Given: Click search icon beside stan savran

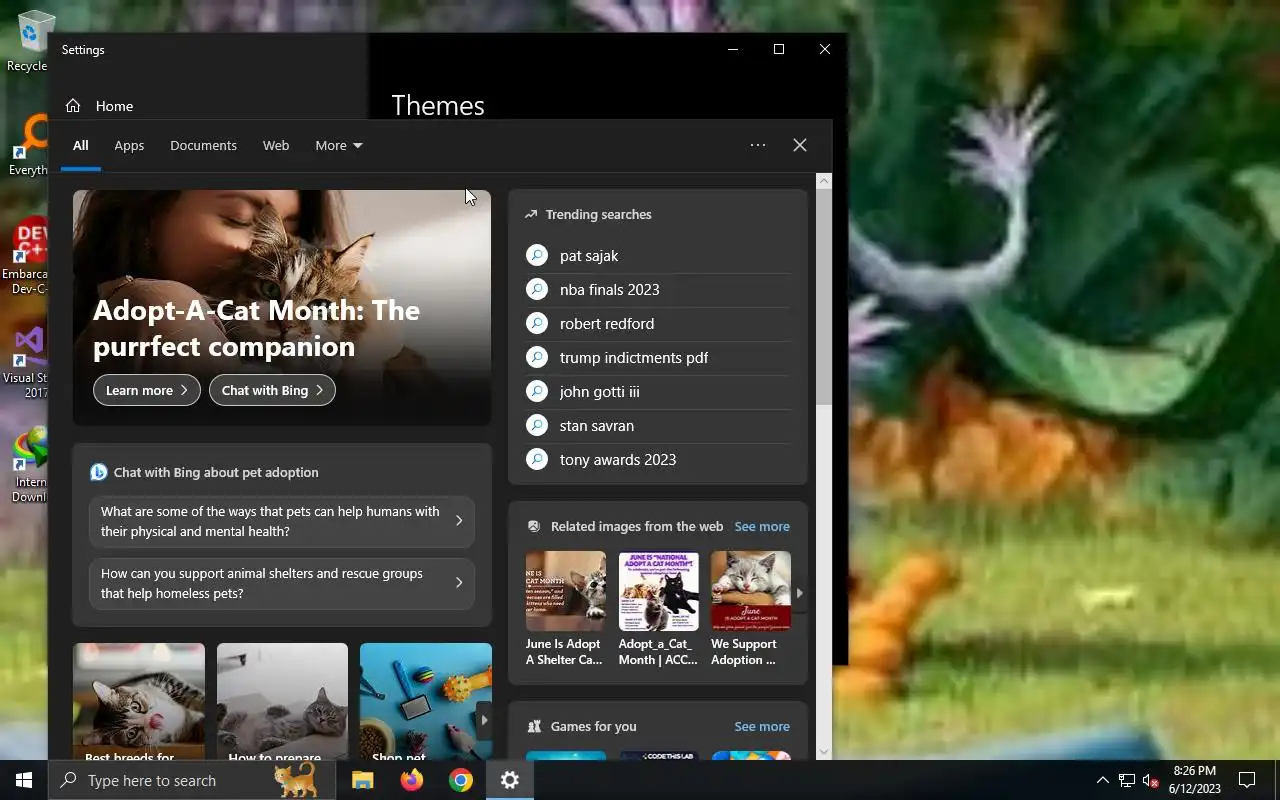Looking at the screenshot, I should click(x=537, y=425).
